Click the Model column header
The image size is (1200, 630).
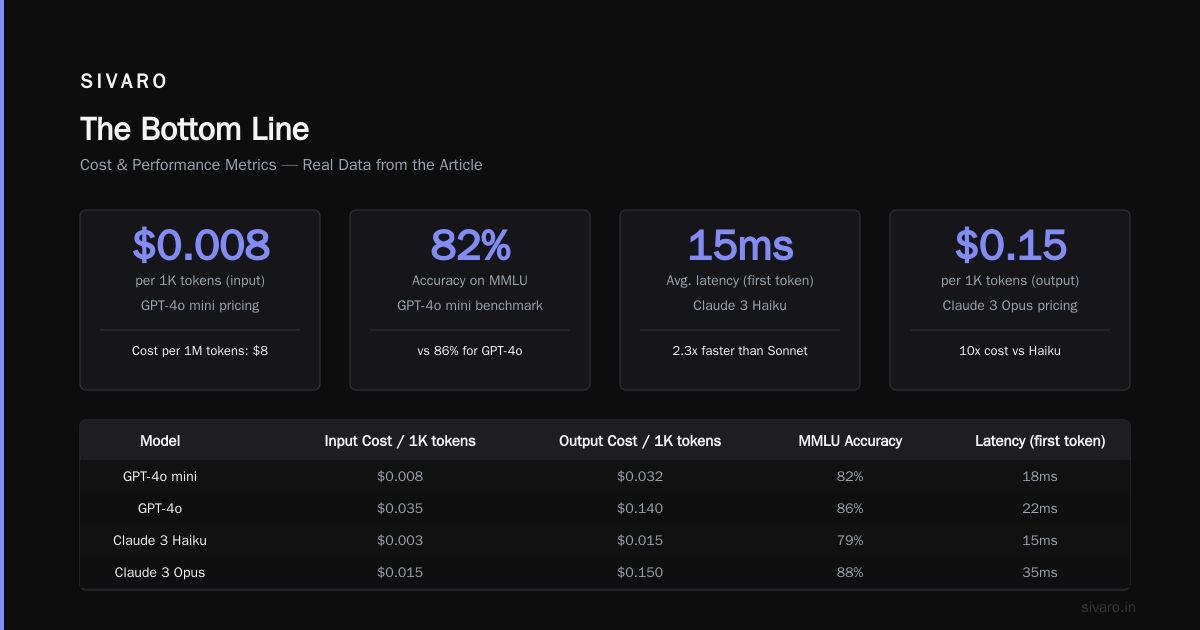(160, 441)
